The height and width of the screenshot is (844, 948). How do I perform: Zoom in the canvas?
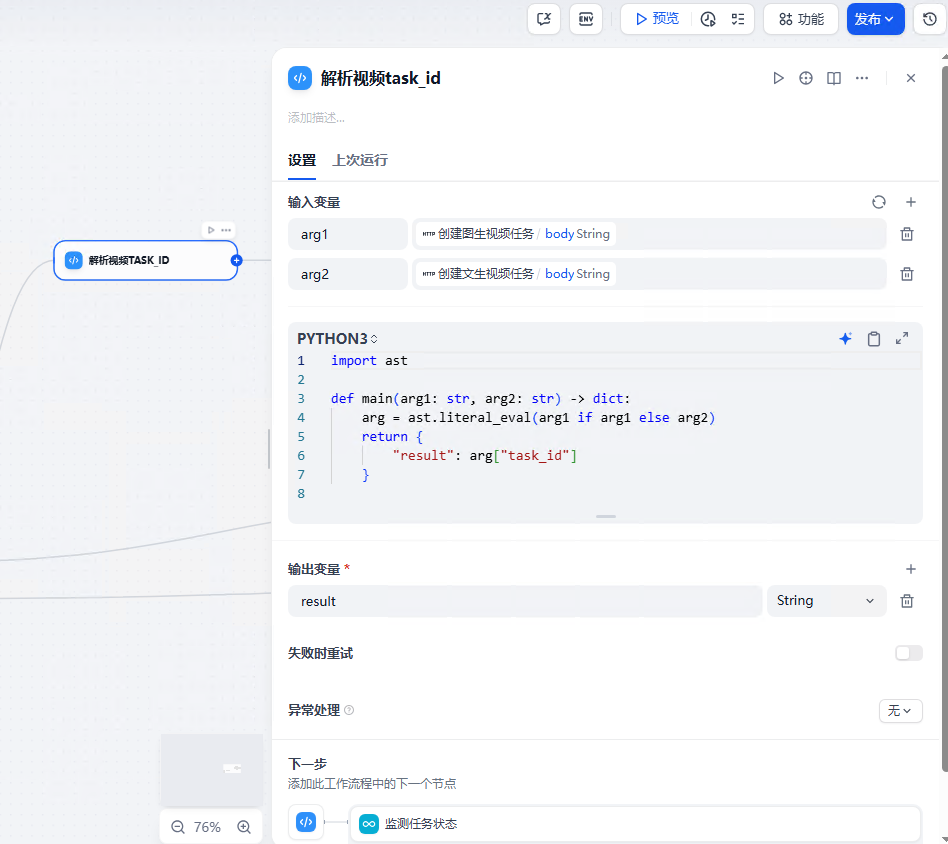point(244,826)
